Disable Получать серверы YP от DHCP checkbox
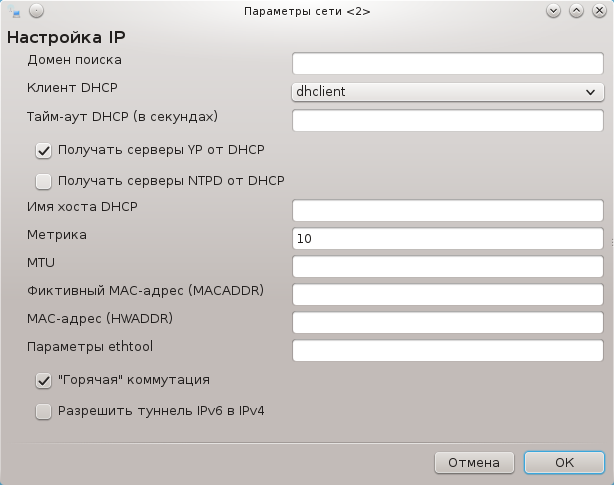The width and height of the screenshot is (614, 485). 43,151
